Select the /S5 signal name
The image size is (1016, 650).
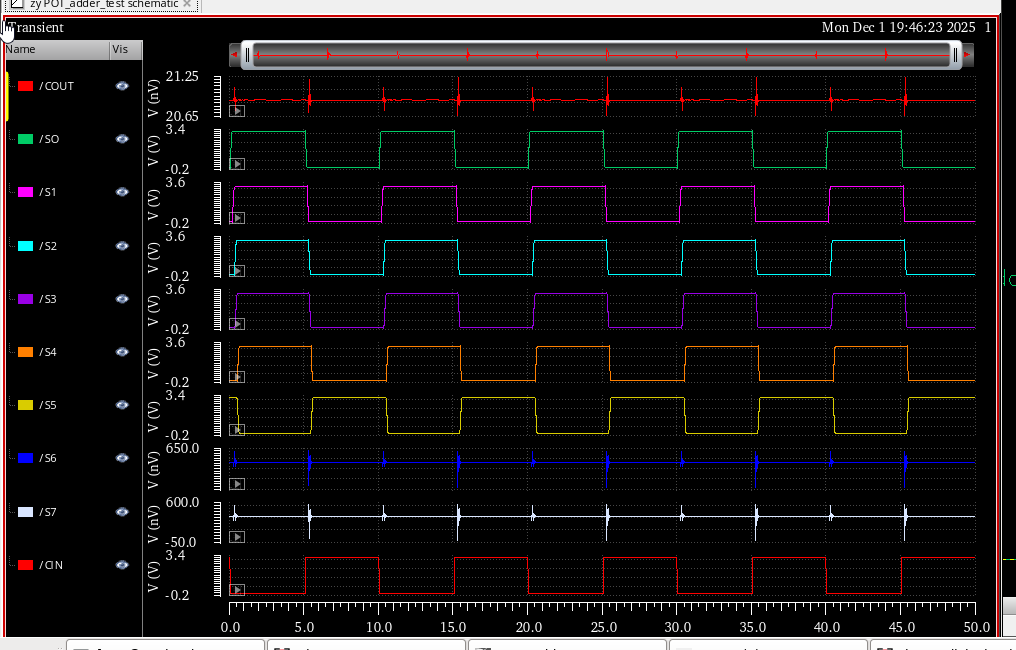tap(48, 405)
